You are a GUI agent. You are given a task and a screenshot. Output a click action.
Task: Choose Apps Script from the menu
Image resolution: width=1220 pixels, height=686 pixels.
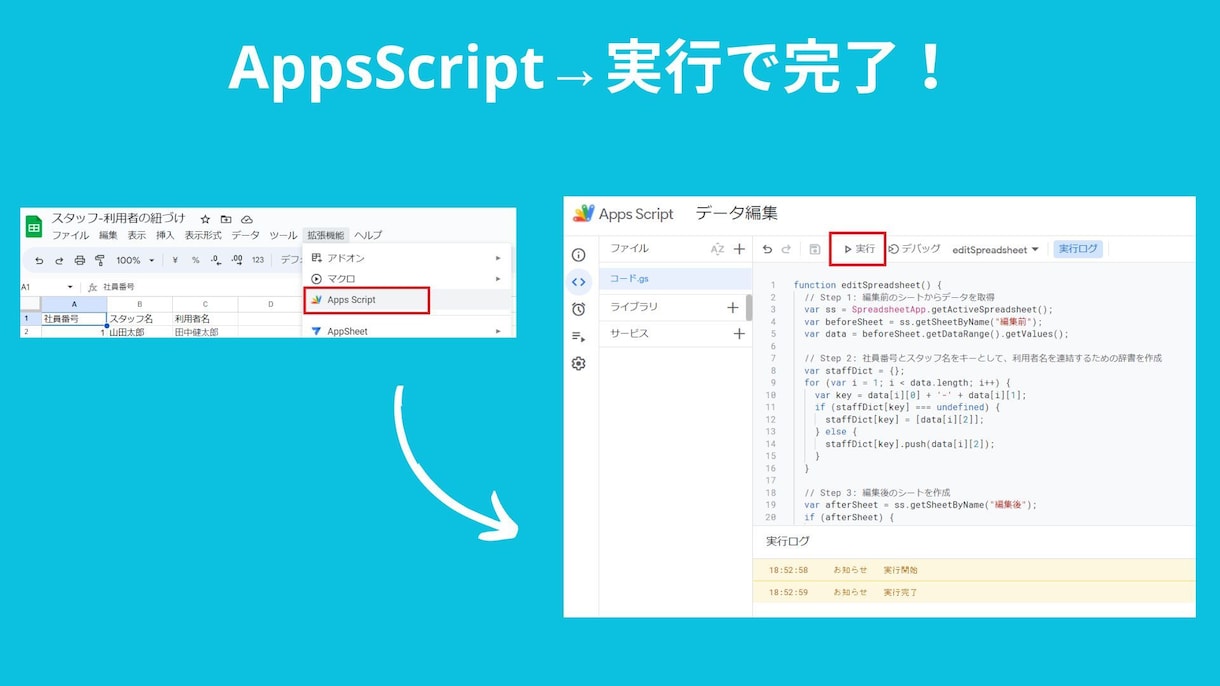coord(366,300)
